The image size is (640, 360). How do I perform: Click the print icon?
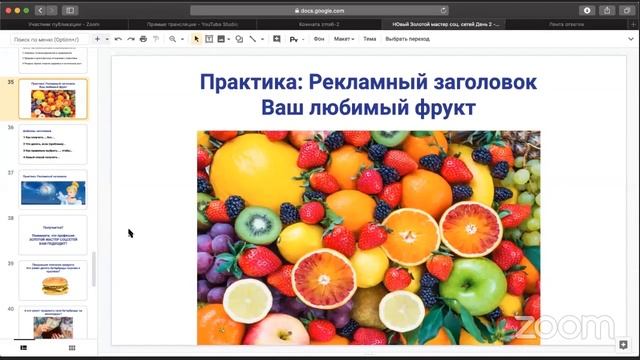point(143,39)
